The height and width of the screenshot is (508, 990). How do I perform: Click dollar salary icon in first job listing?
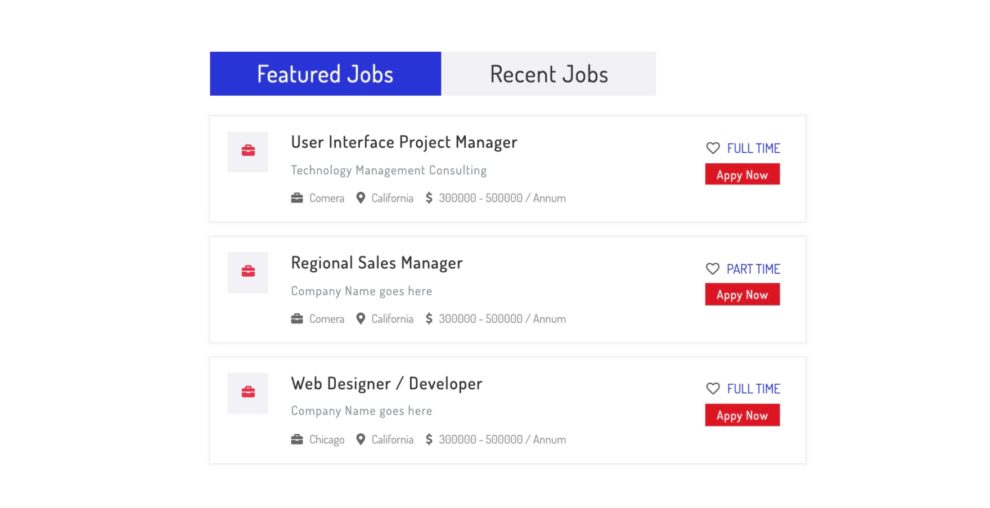[429, 198]
